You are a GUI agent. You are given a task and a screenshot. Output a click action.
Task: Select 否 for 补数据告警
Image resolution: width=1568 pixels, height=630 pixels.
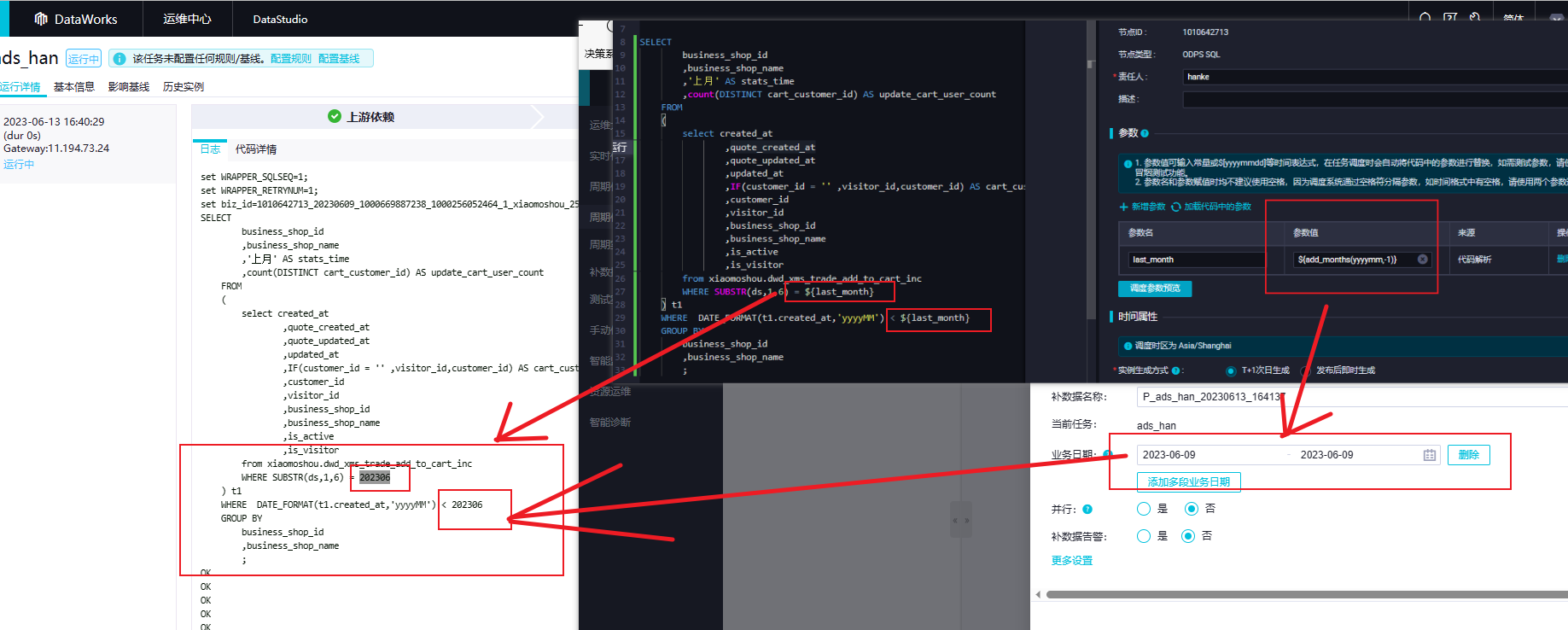1188,536
